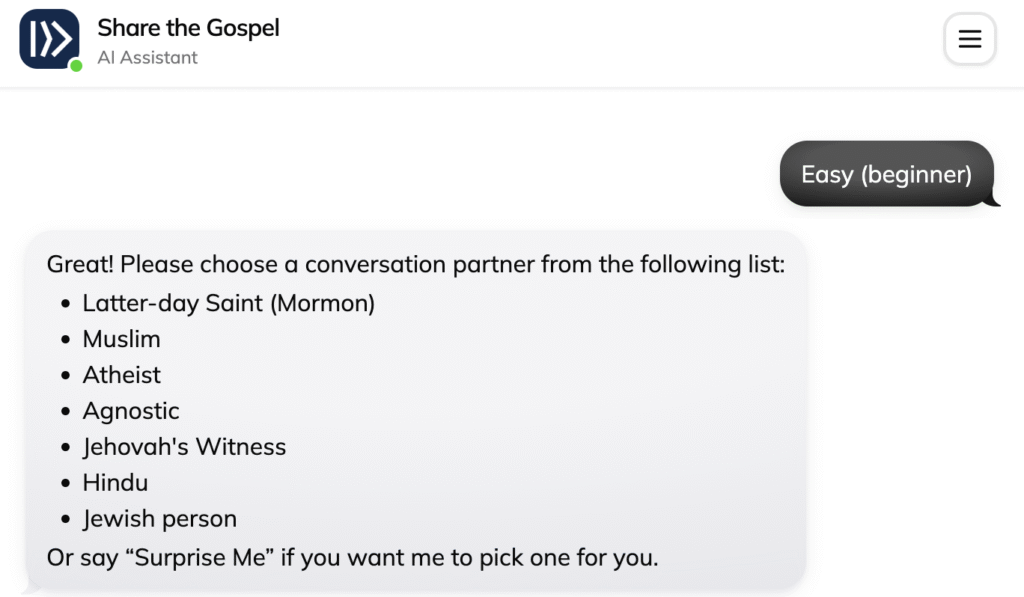This screenshot has width=1024, height=597.
Task: Click the bullet point beside Muslim
Action: click(66, 340)
